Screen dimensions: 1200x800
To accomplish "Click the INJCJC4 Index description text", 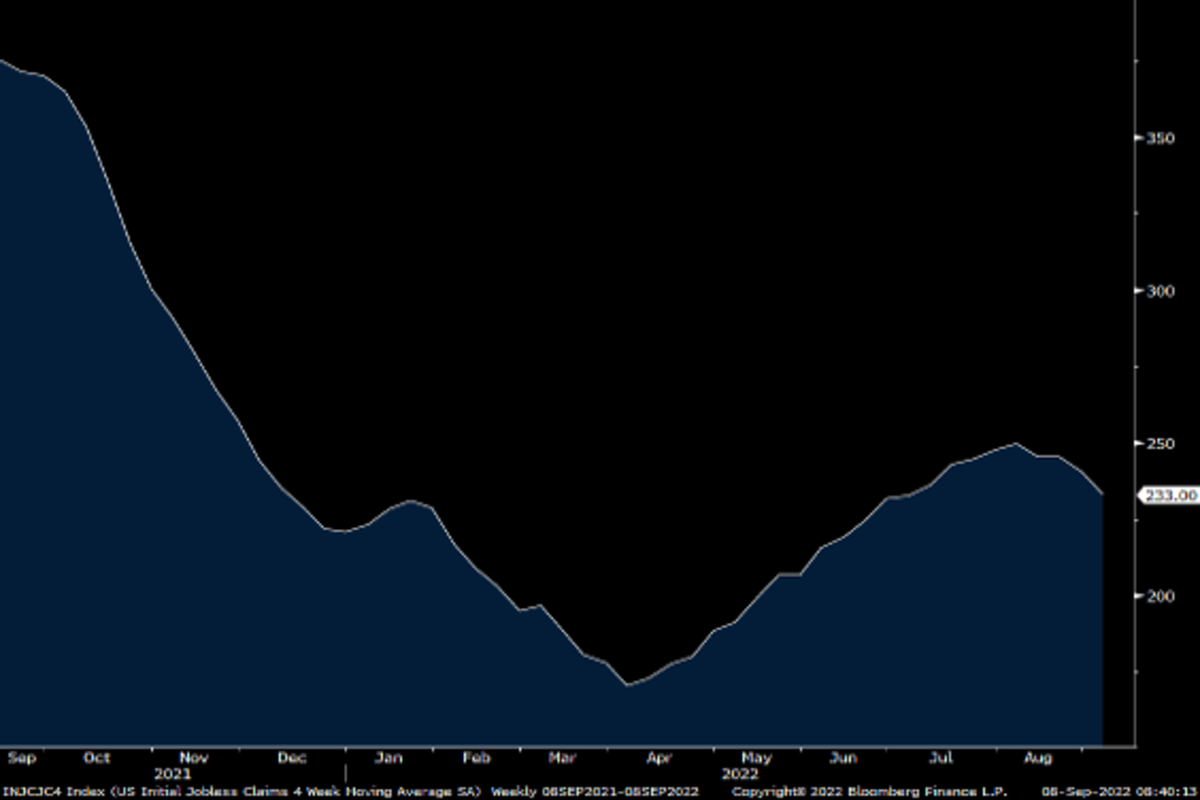I will point(241,791).
